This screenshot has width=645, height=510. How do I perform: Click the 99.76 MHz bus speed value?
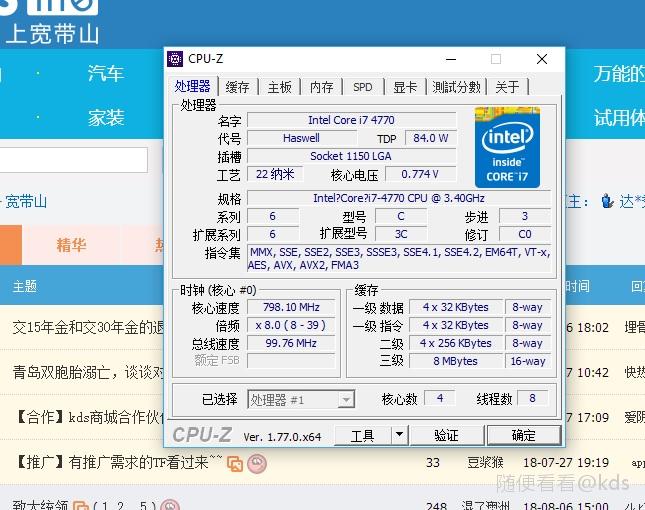[291, 343]
